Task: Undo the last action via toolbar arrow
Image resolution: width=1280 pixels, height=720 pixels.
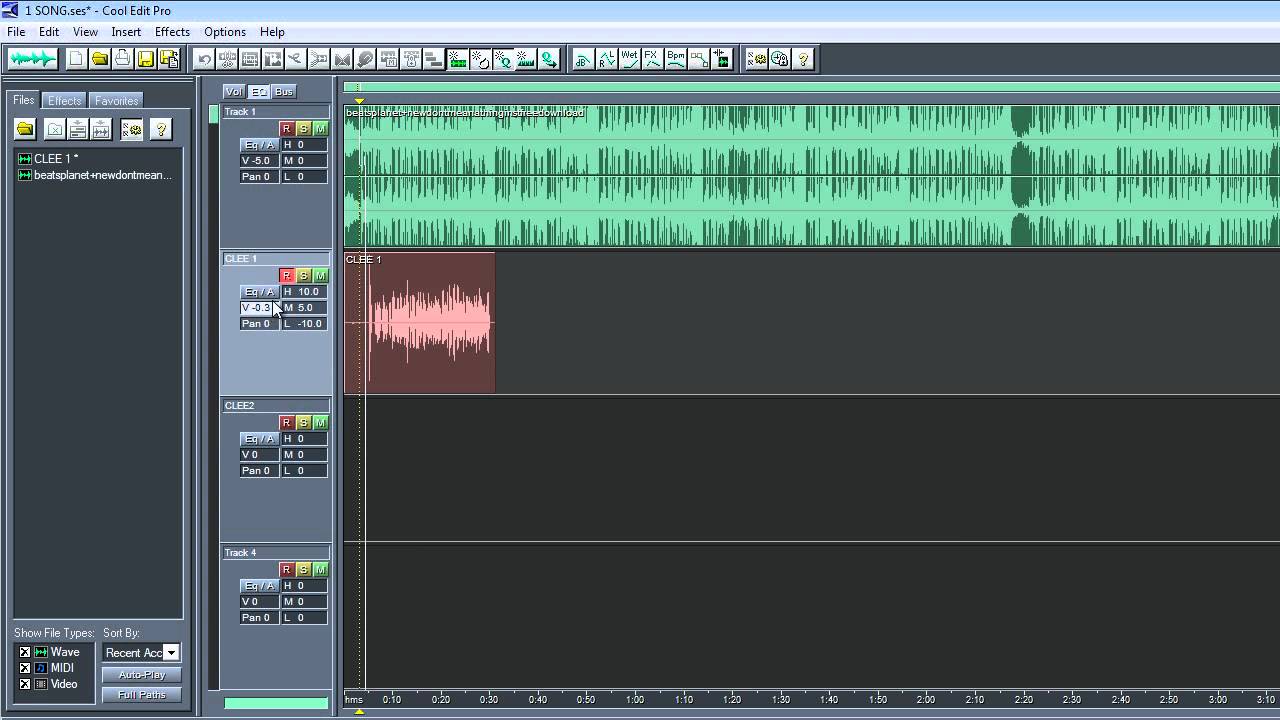Action: (205, 59)
